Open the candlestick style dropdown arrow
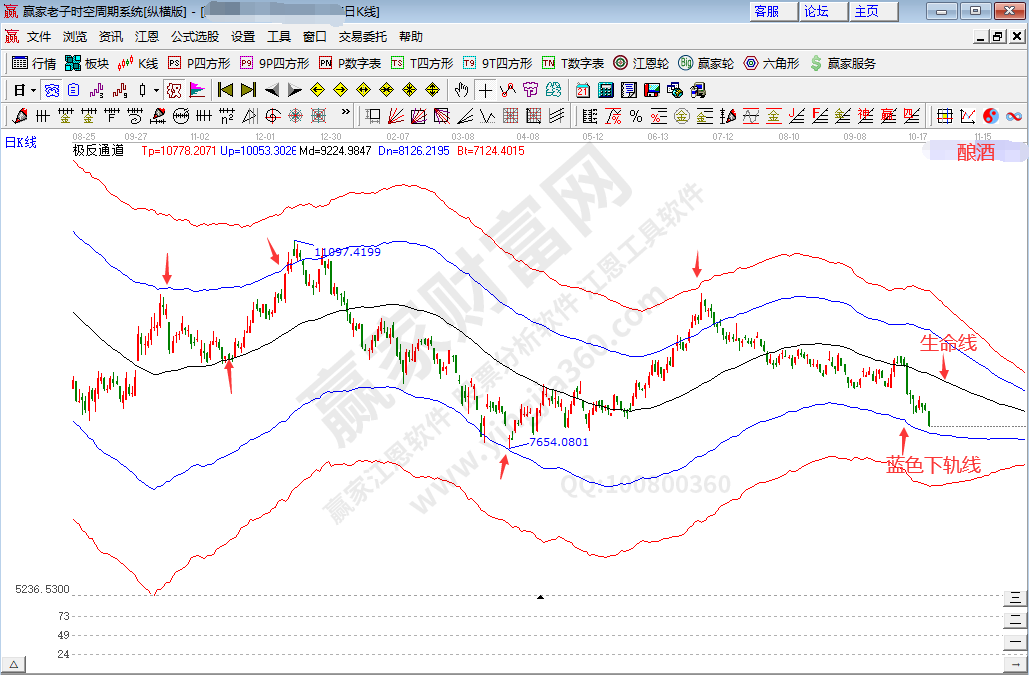 coord(156,89)
